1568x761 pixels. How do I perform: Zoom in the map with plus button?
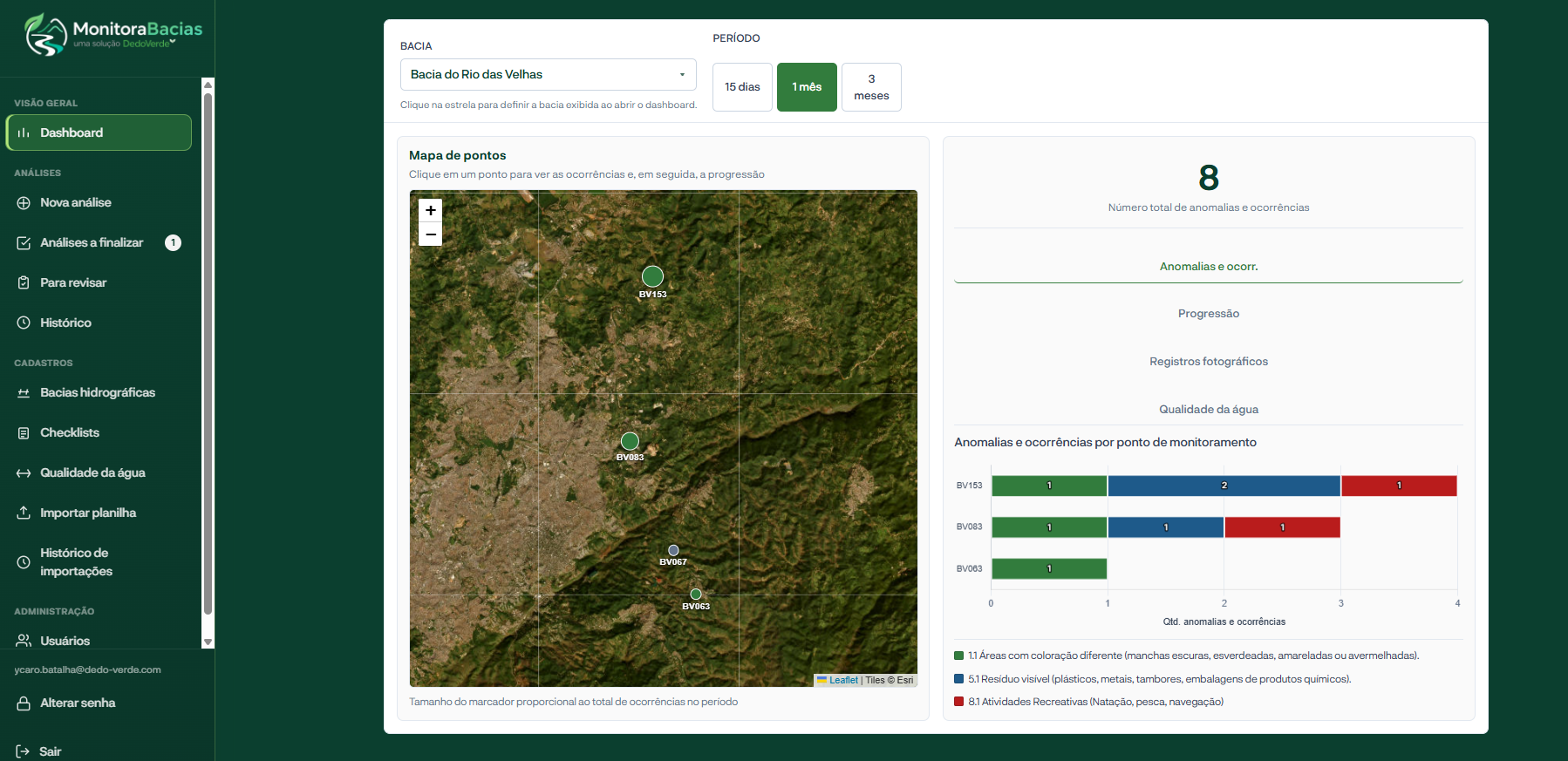[431, 210]
